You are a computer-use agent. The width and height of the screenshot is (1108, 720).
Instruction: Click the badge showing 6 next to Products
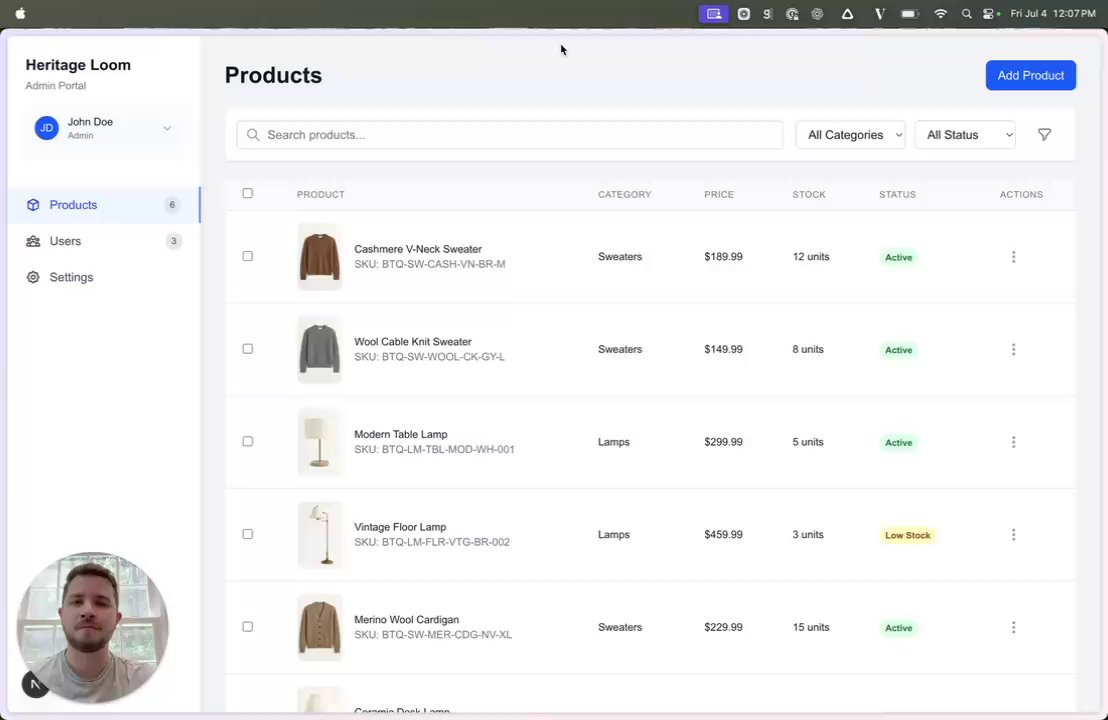coord(172,205)
